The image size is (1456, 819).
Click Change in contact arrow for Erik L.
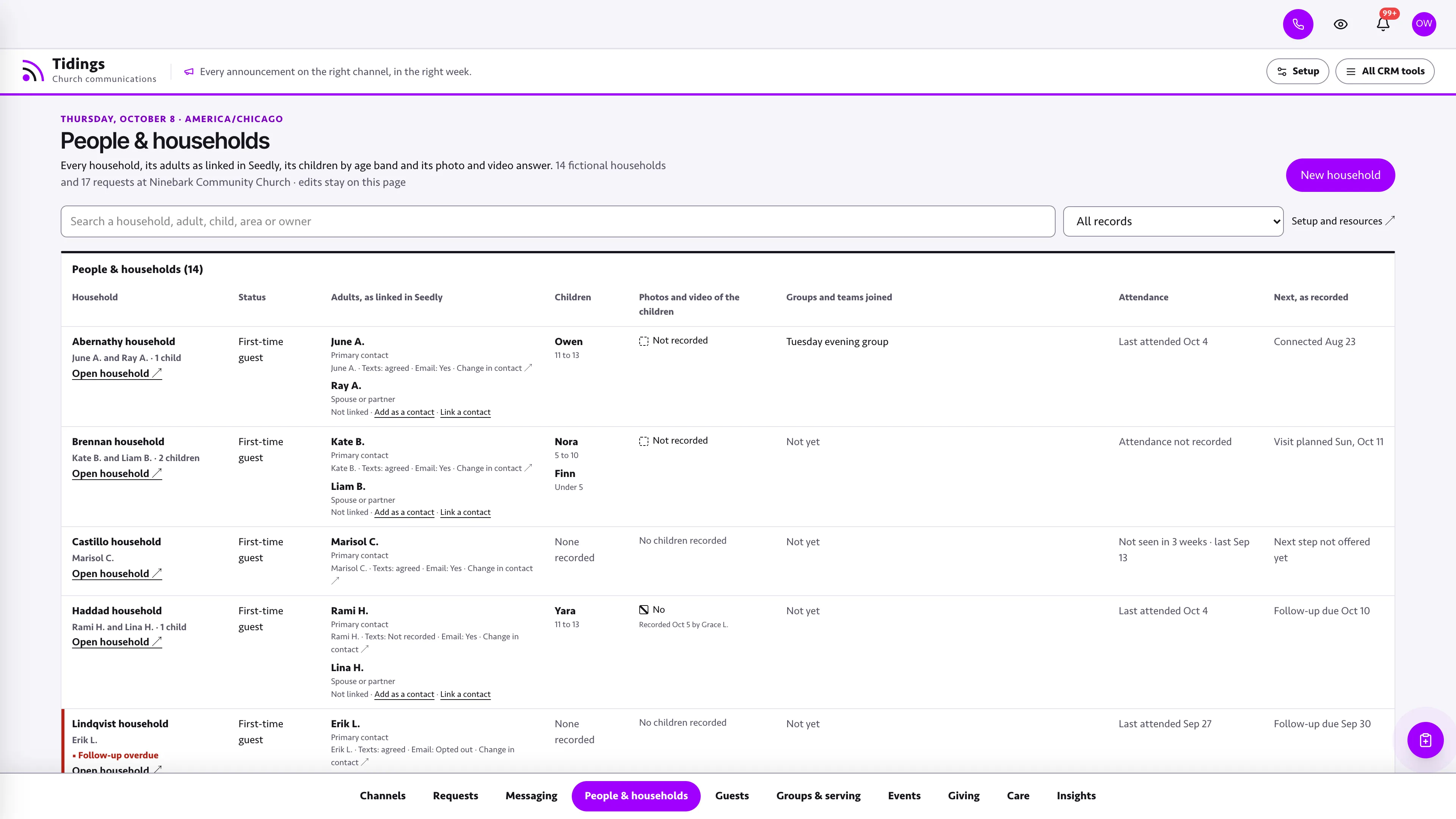point(364,763)
